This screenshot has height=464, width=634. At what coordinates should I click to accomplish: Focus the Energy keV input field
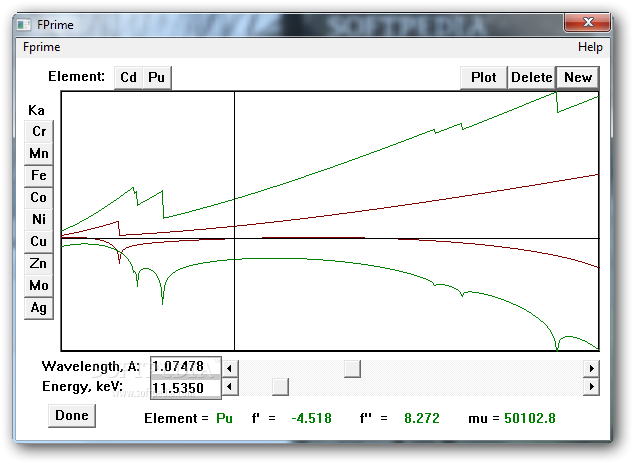tap(186, 388)
